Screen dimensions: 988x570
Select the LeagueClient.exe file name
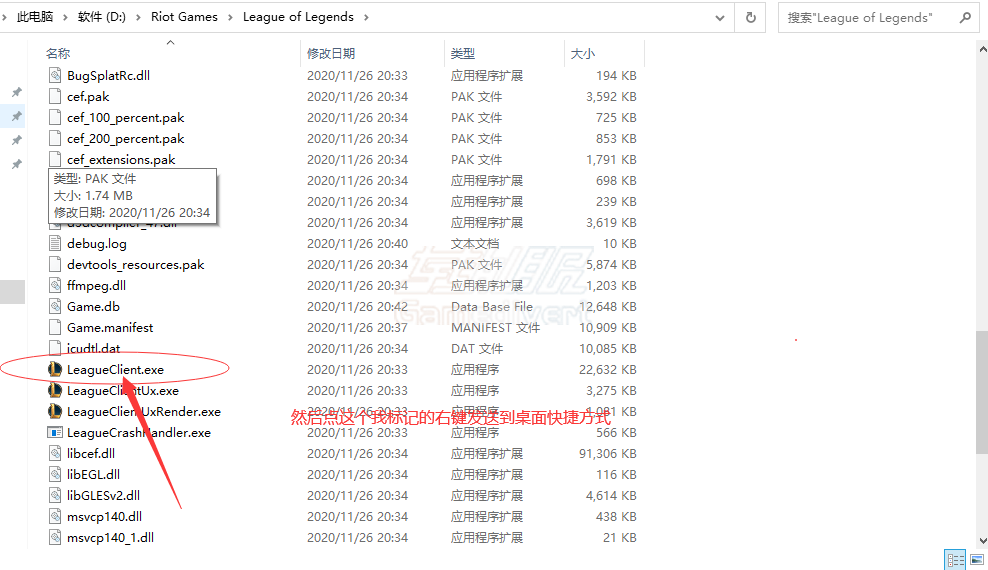click(115, 370)
